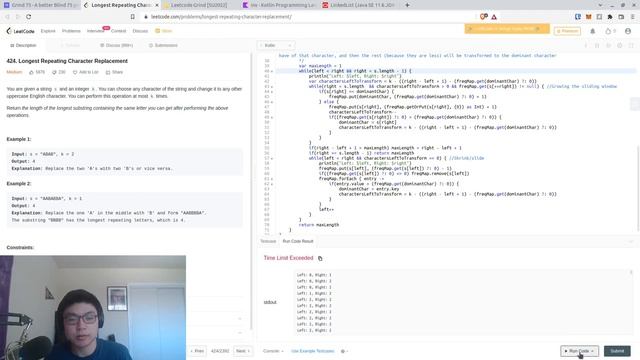
Task: Toggle fullscreen editor icon
Action: click(631, 45)
